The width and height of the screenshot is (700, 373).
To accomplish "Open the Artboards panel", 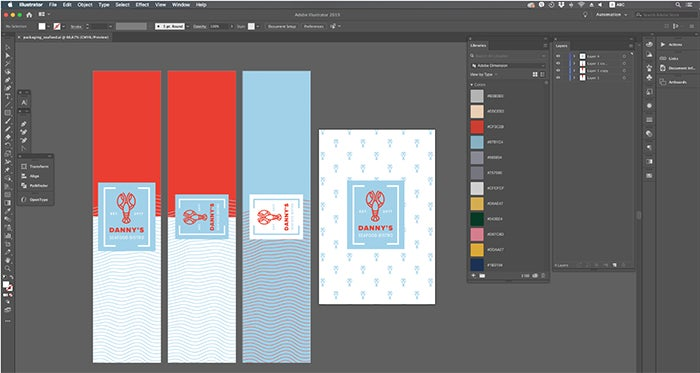I will pyautogui.click(x=673, y=82).
